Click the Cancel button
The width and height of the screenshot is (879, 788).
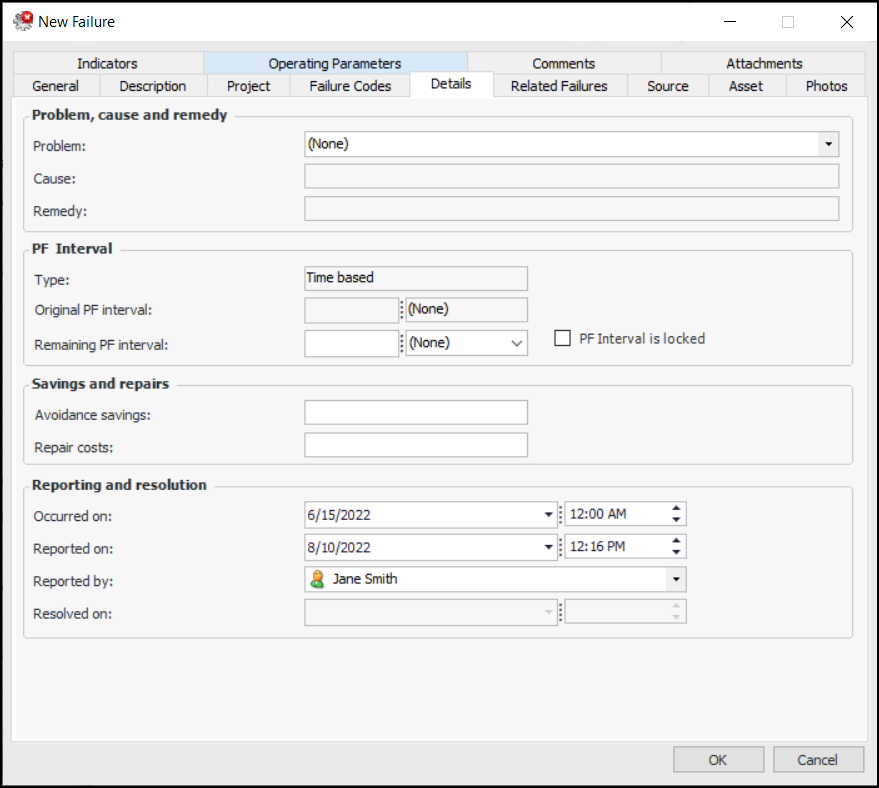click(x=817, y=759)
